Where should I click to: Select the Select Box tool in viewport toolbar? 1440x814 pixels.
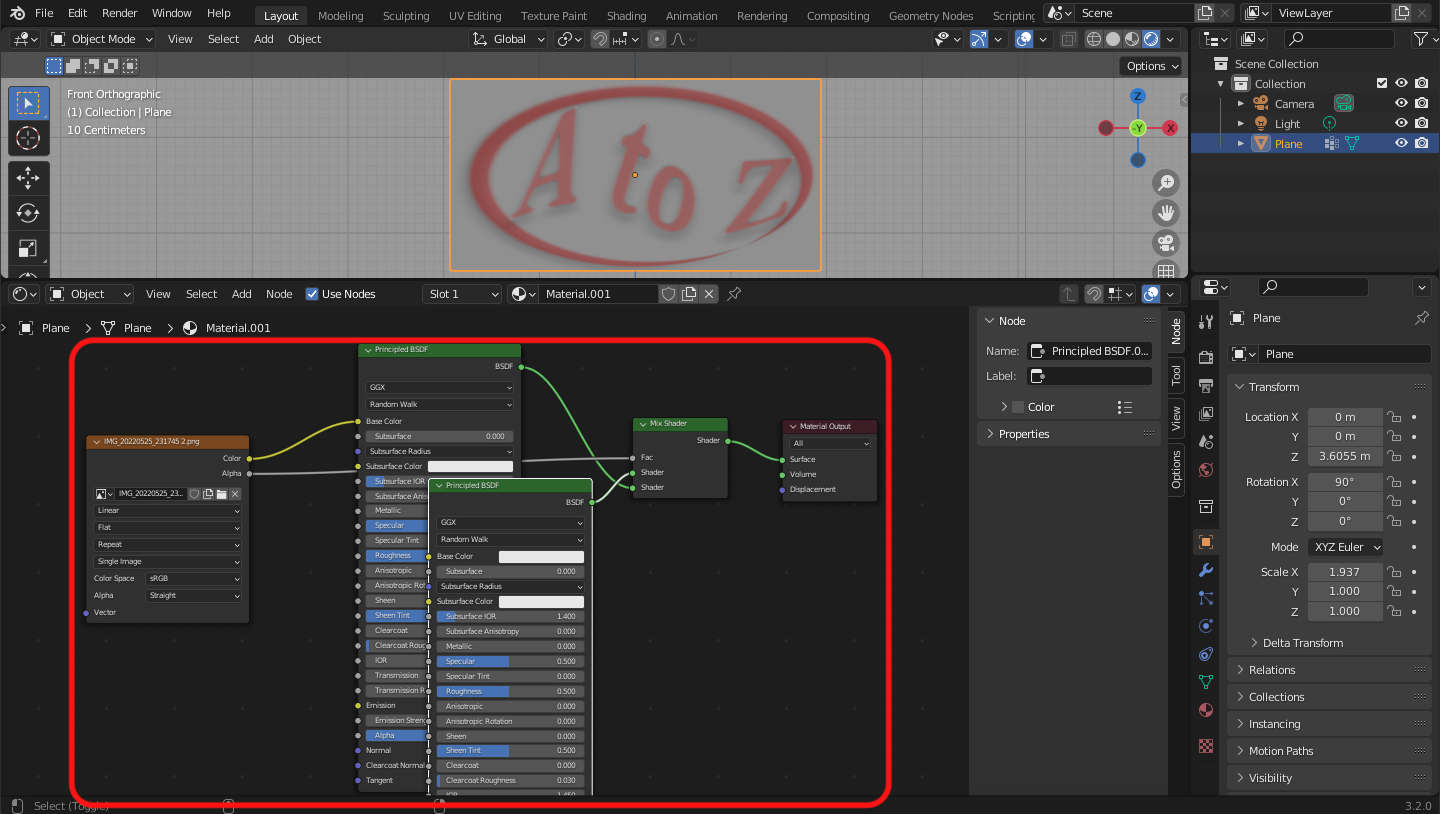click(28, 103)
